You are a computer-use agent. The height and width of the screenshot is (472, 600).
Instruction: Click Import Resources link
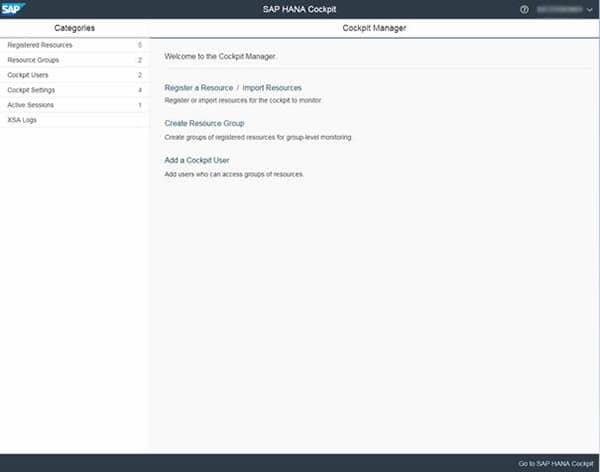(272, 88)
